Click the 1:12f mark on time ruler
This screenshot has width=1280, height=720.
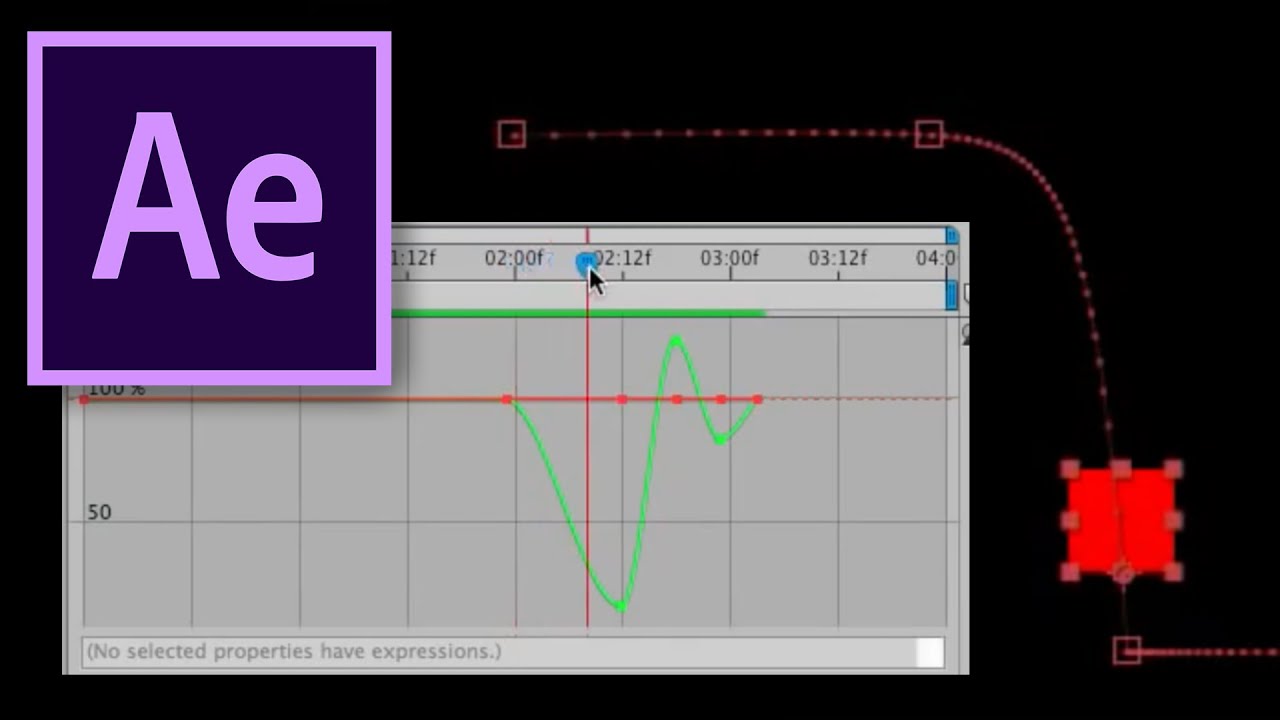tap(413, 259)
